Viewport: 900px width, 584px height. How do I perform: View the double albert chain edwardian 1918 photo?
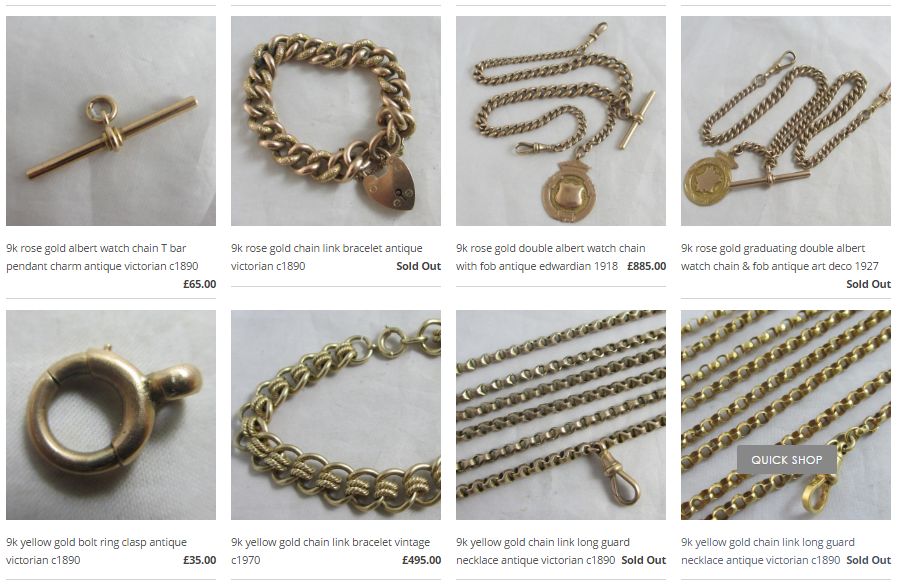(561, 121)
